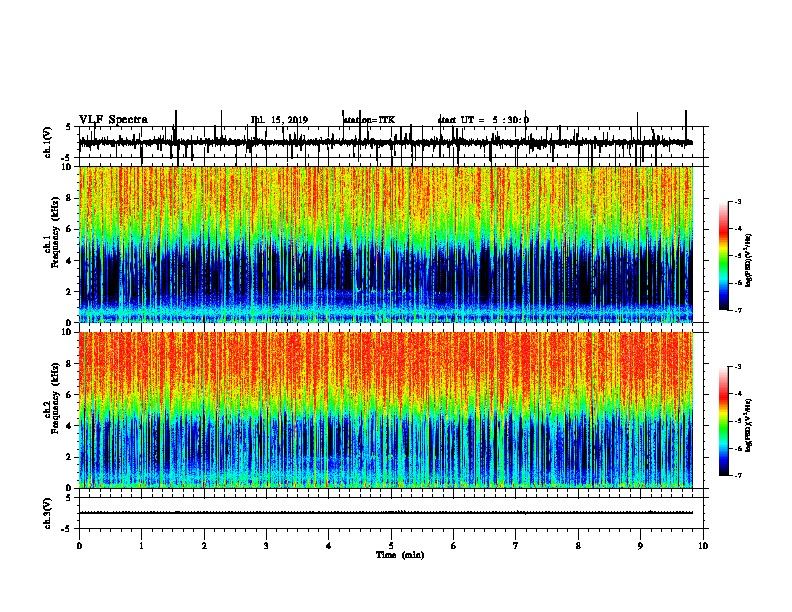The height and width of the screenshot is (612, 792).
Task: Click the 7 minute tick label on time axis
Action: coord(515,546)
